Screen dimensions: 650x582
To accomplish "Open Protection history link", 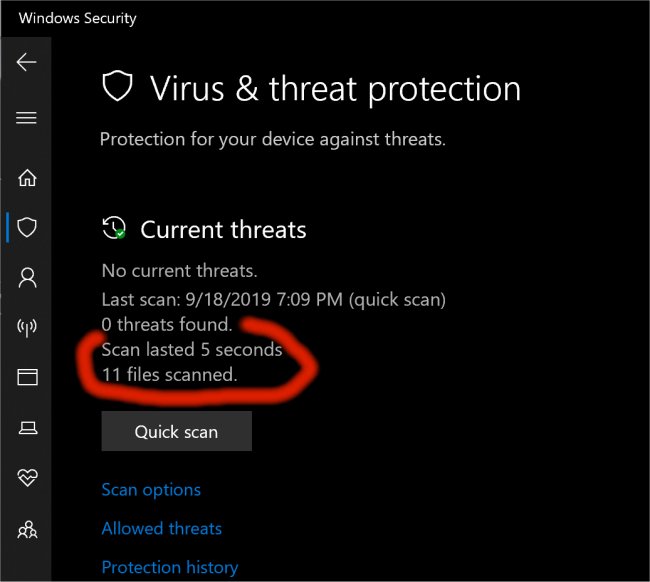I will point(170,567).
